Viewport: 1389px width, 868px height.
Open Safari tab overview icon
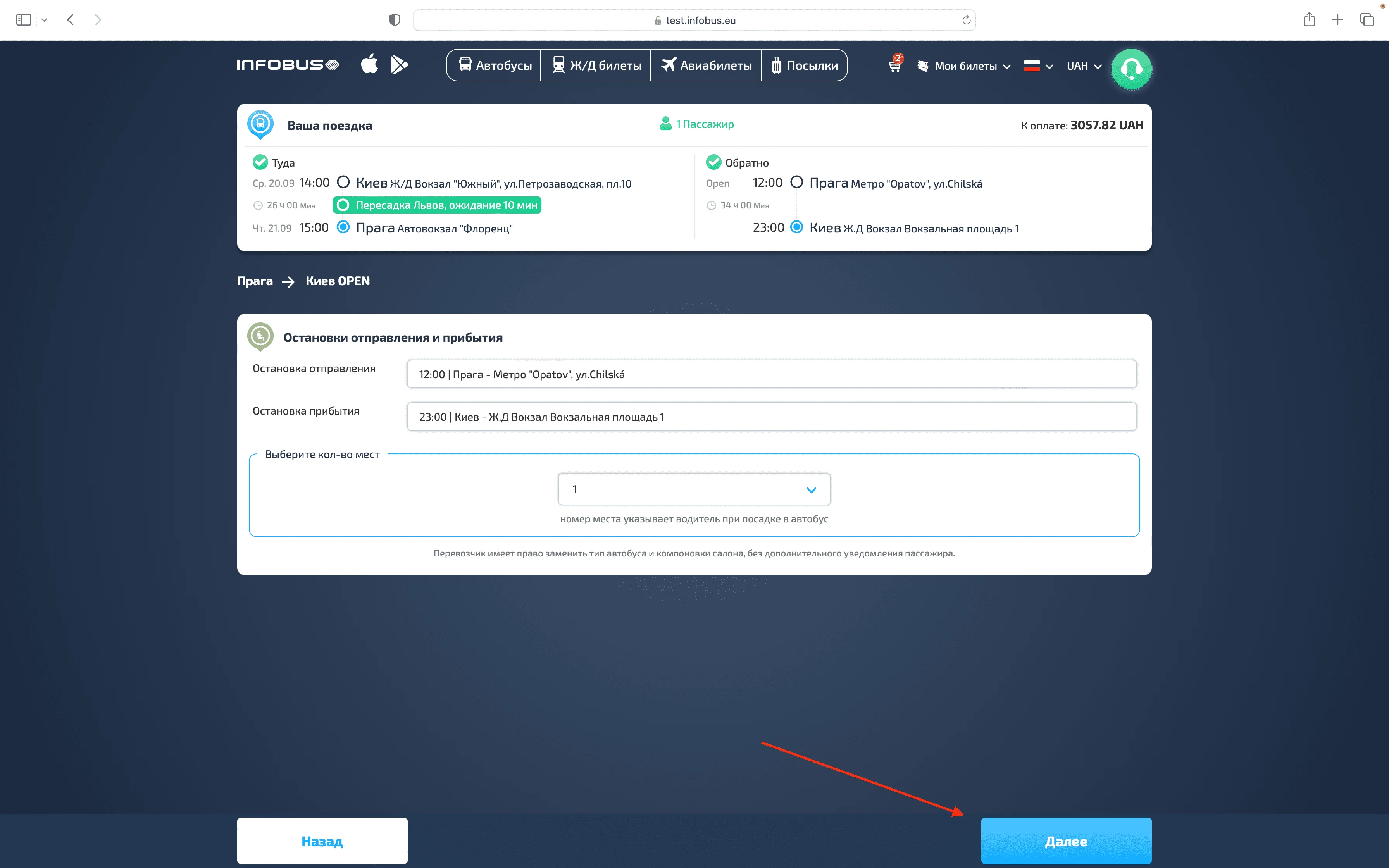tap(1367, 20)
